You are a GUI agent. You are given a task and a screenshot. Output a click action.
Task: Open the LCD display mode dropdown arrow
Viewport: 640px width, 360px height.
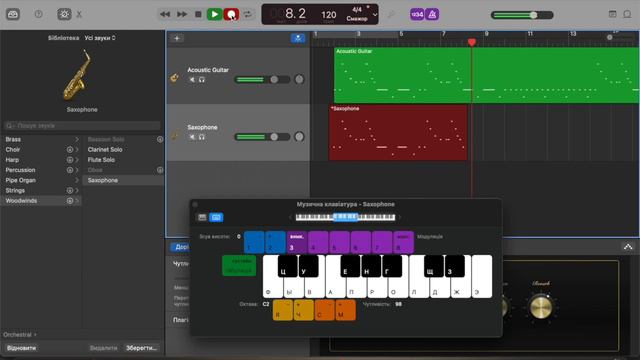(375, 15)
